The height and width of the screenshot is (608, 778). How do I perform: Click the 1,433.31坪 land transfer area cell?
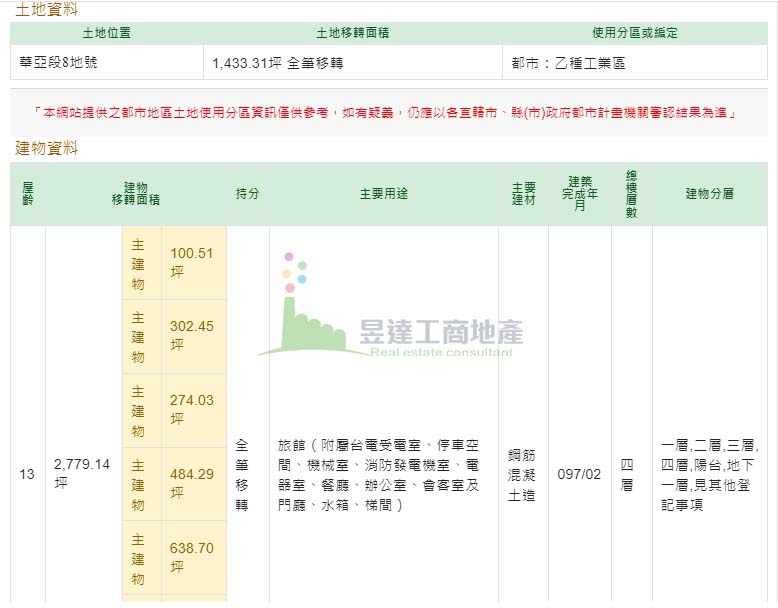[x=277, y=62]
